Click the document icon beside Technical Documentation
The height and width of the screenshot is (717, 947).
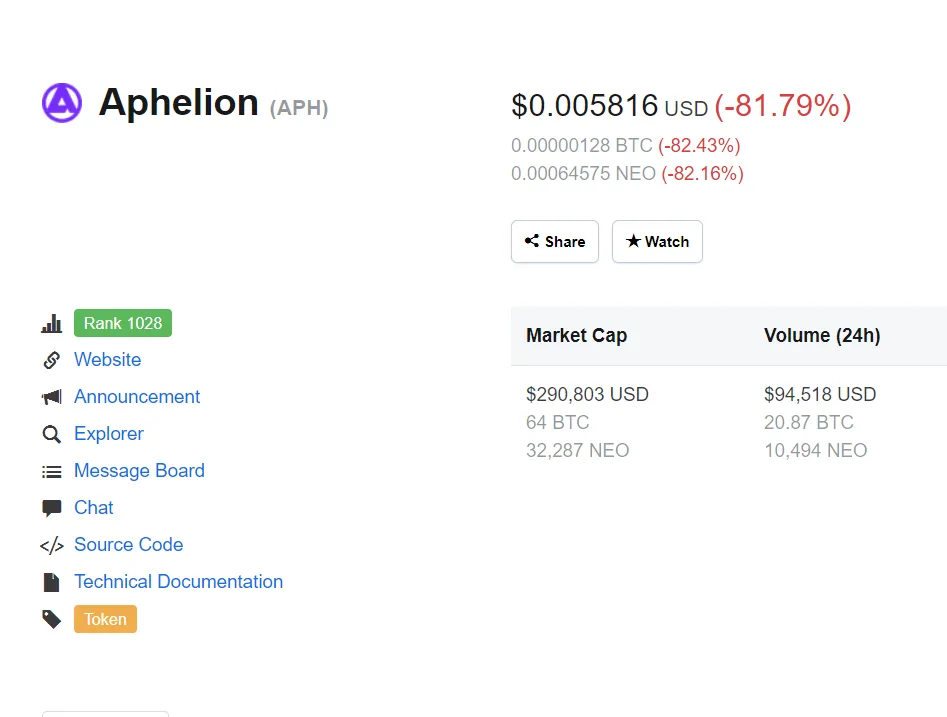click(x=51, y=582)
